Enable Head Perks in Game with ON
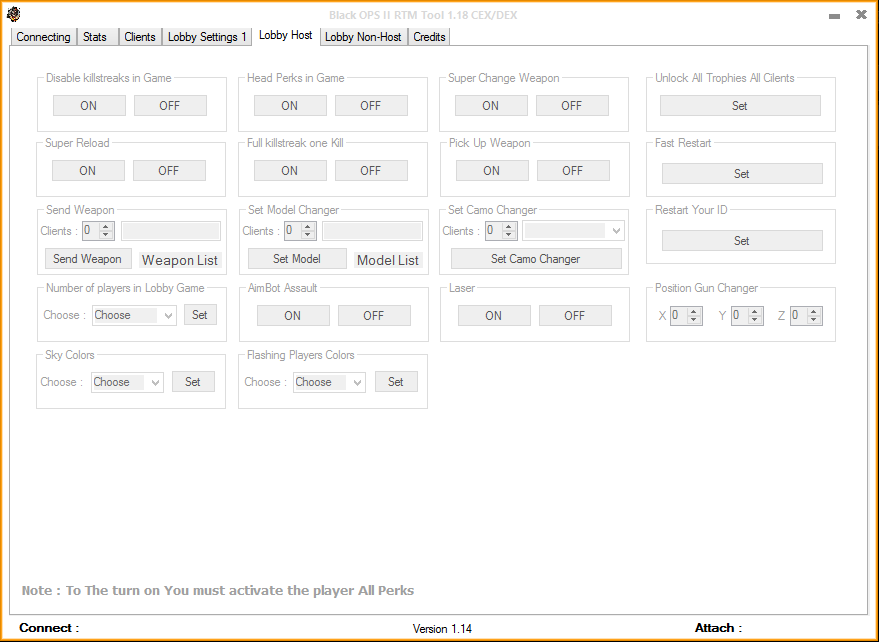The width and height of the screenshot is (879, 642). point(290,105)
